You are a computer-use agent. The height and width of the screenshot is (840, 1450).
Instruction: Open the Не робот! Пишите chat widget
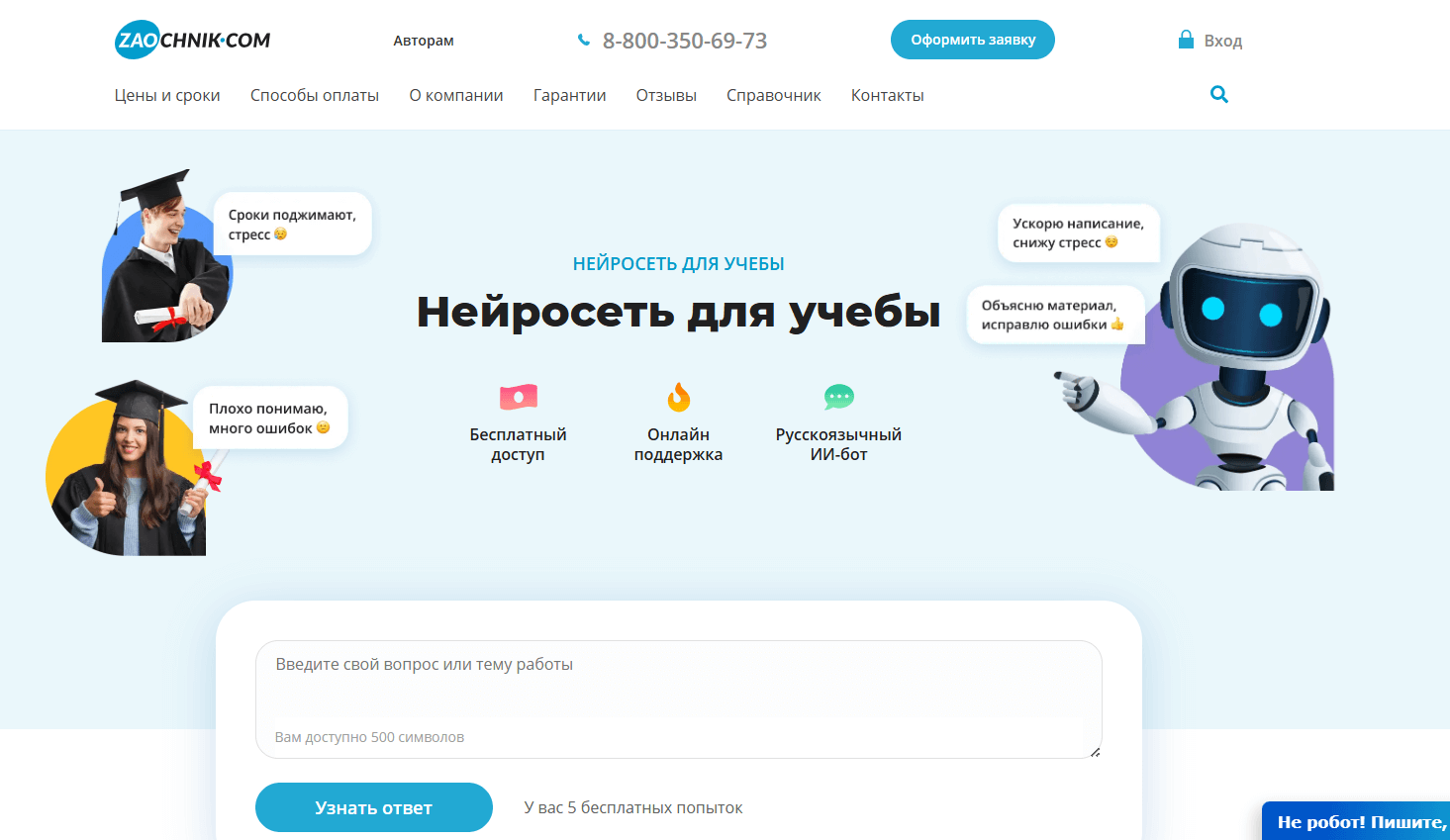tap(1356, 821)
